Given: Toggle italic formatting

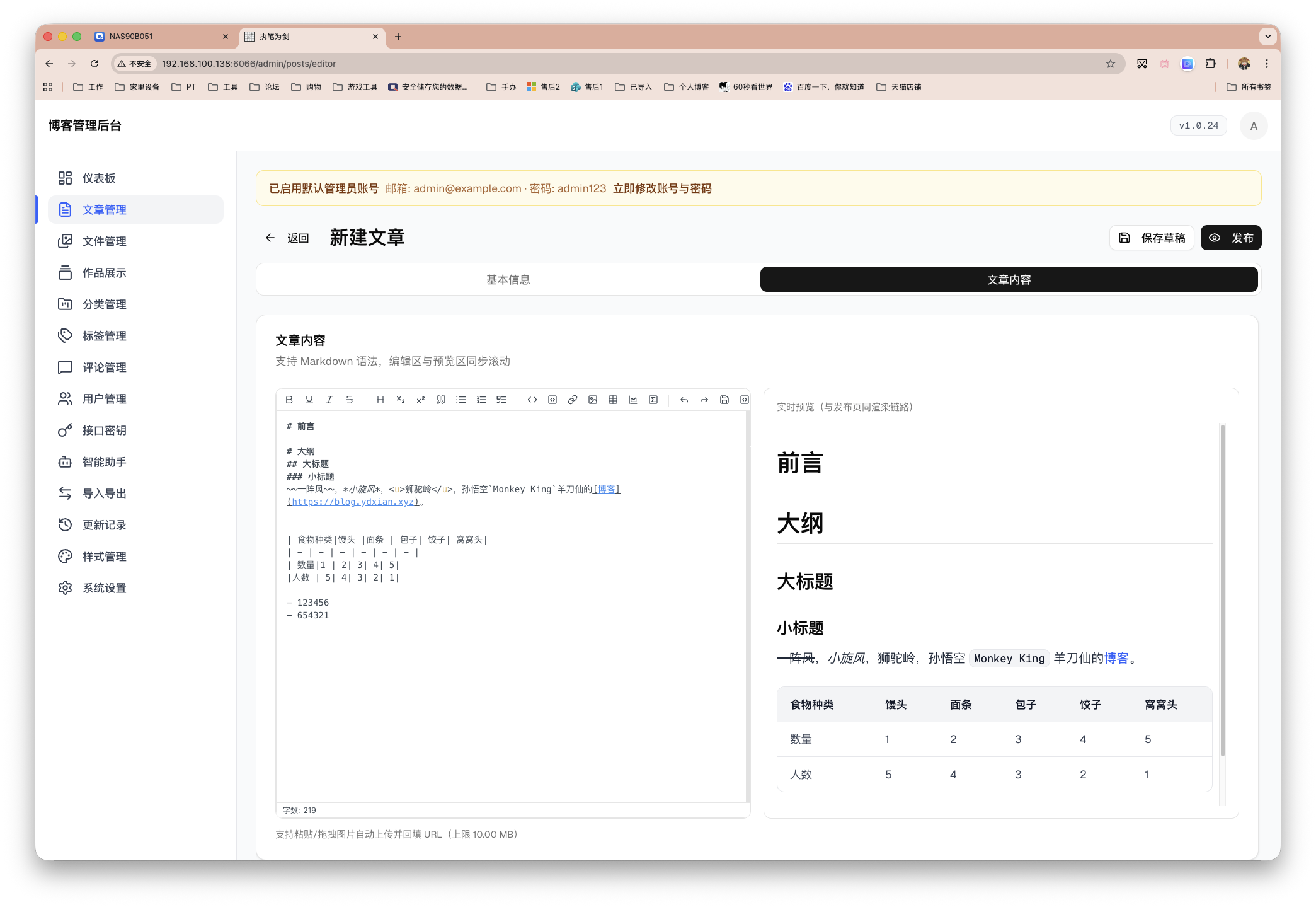Looking at the screenshot, I should click(x=329, y=400).
